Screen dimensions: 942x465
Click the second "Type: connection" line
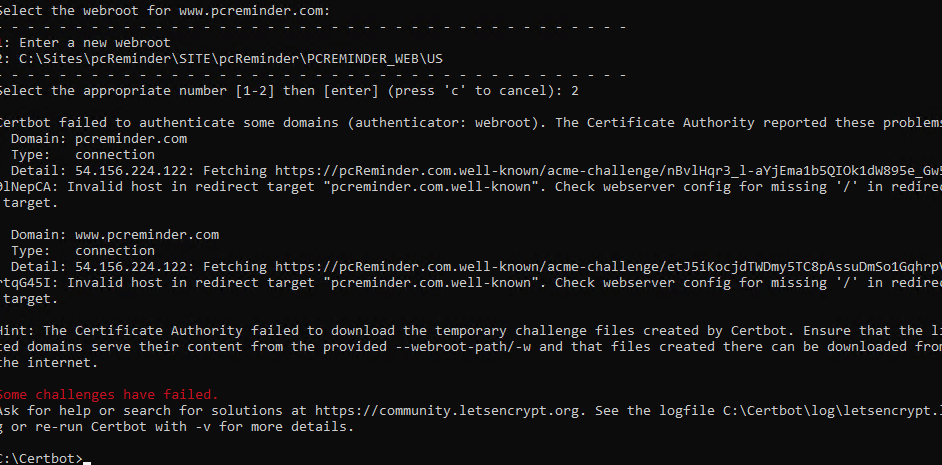coord(83,251)
